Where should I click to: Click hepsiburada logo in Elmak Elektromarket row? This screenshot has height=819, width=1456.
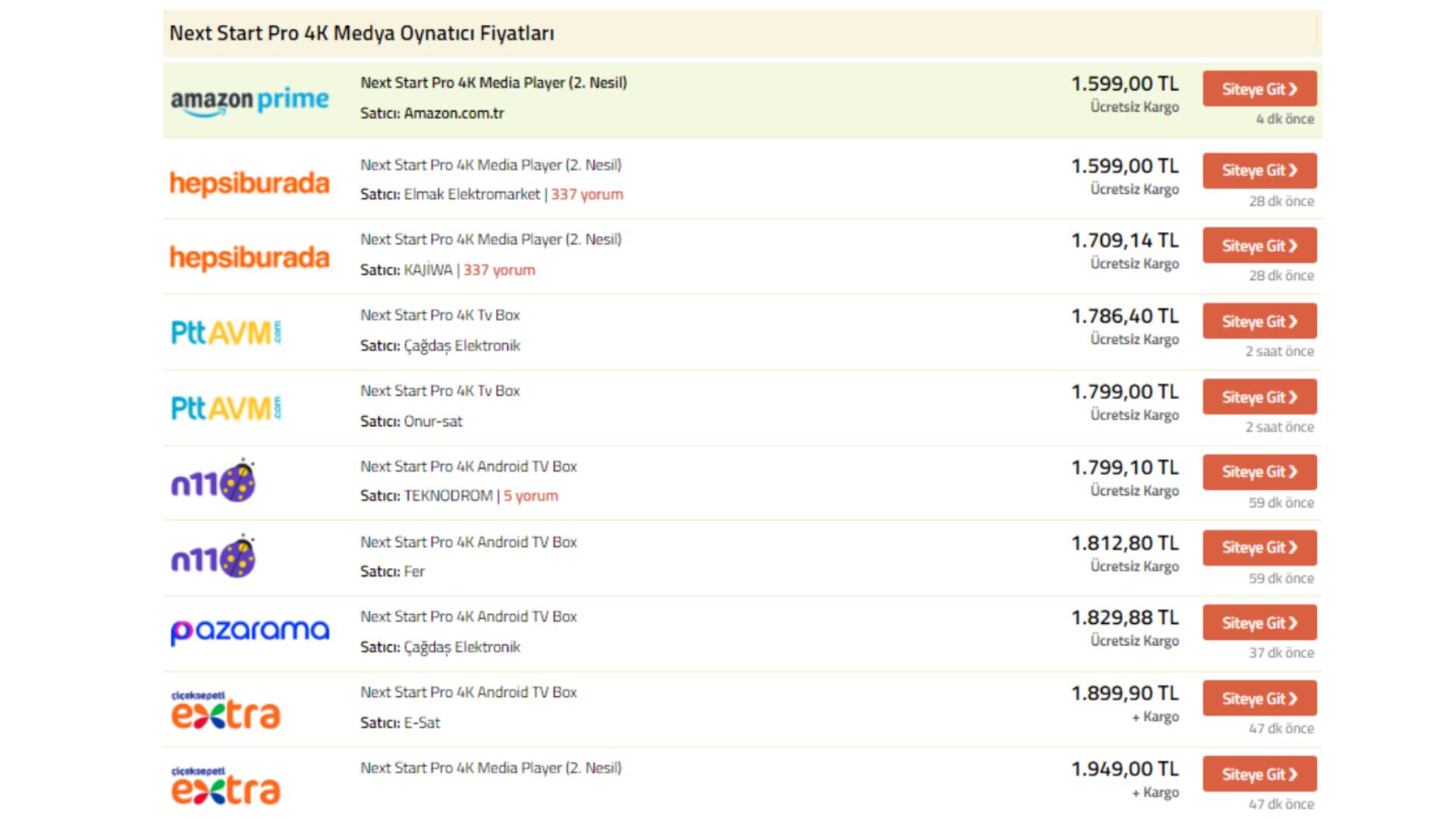[x=249, y=183]
